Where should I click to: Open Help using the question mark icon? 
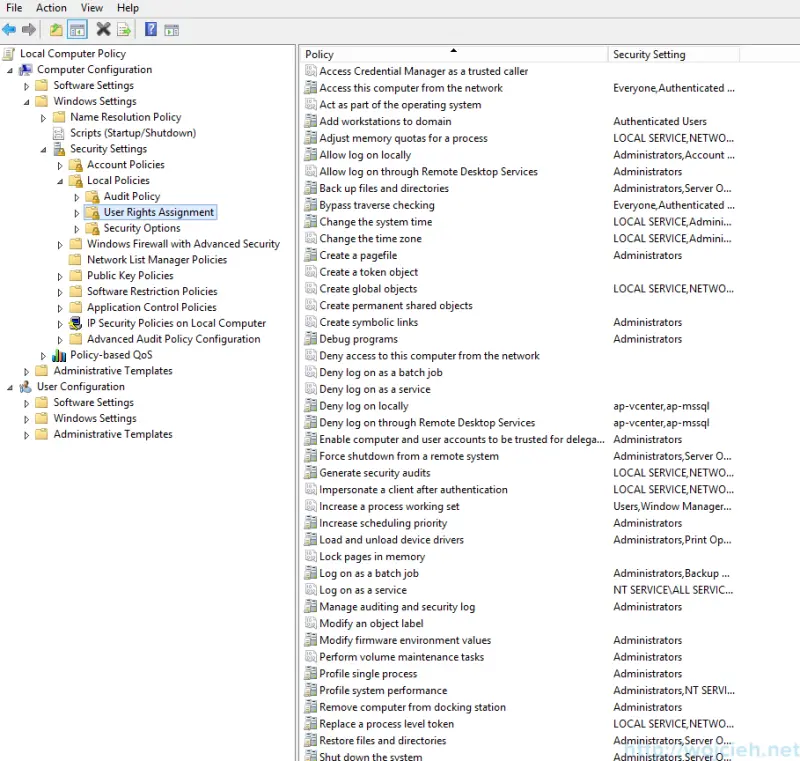click(x=148, y=29)
